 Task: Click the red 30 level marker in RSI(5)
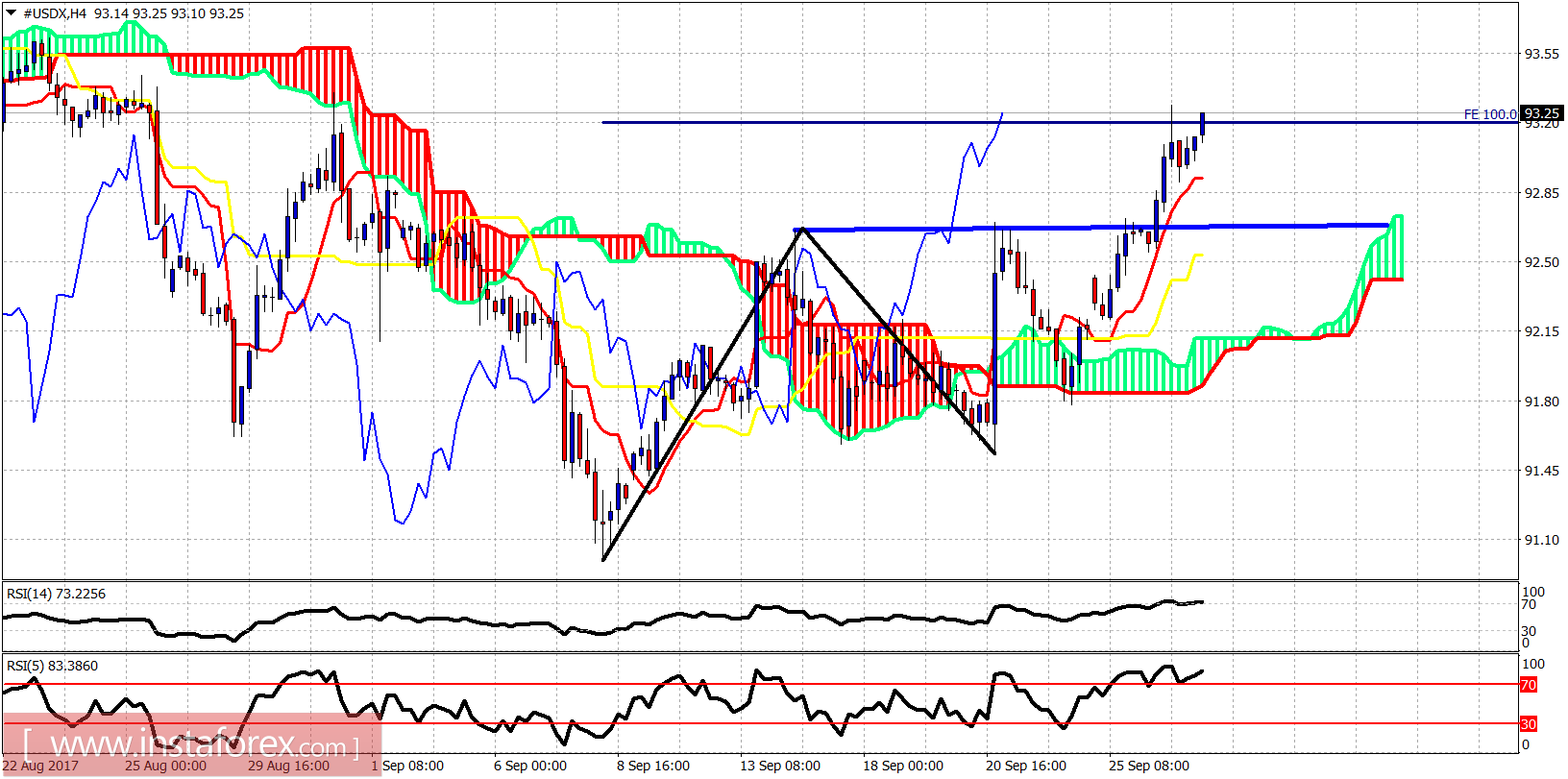tap(1528, 723)
